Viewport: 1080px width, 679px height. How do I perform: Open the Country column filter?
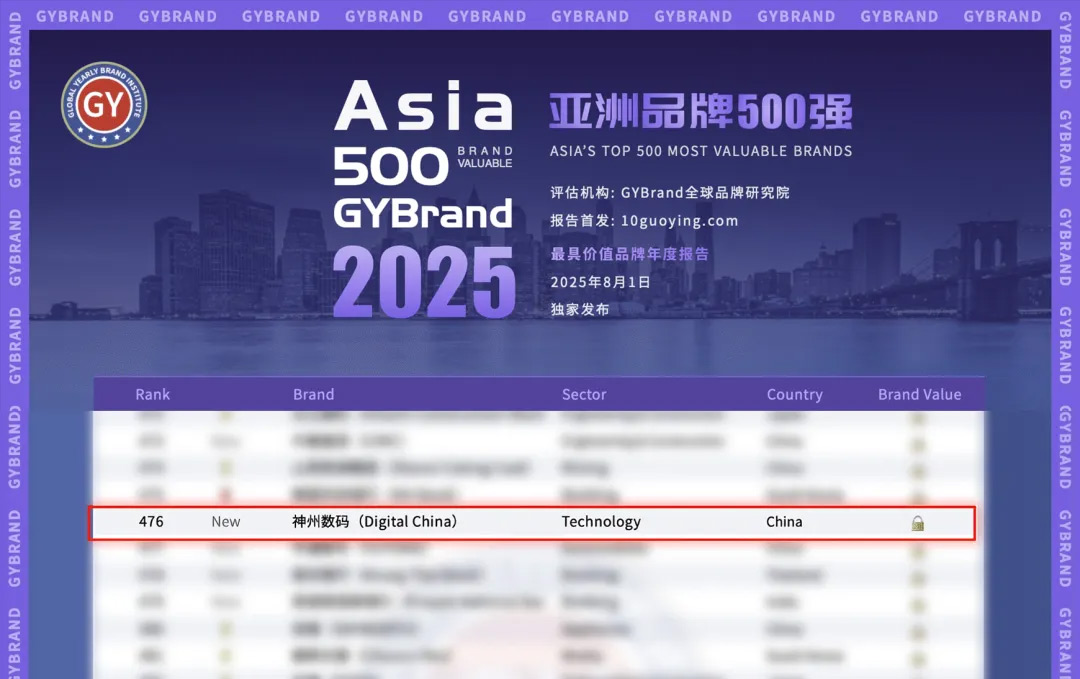[x=795, y=394]
